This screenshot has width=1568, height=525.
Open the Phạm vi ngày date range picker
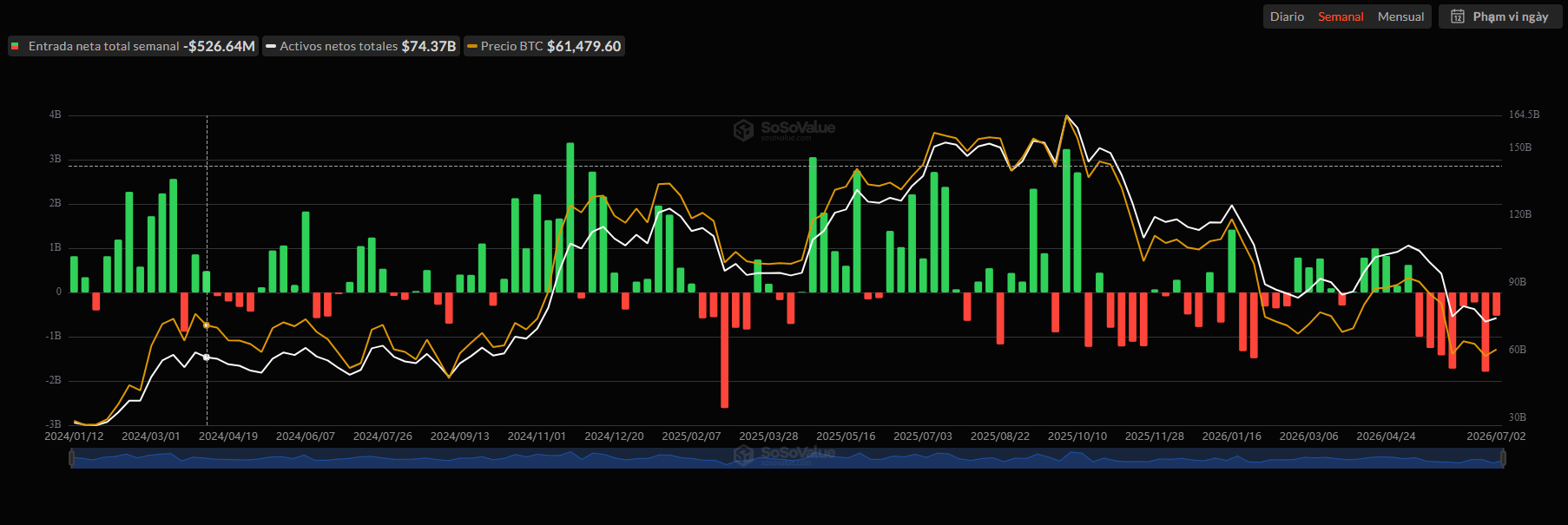pos(1500,16)
